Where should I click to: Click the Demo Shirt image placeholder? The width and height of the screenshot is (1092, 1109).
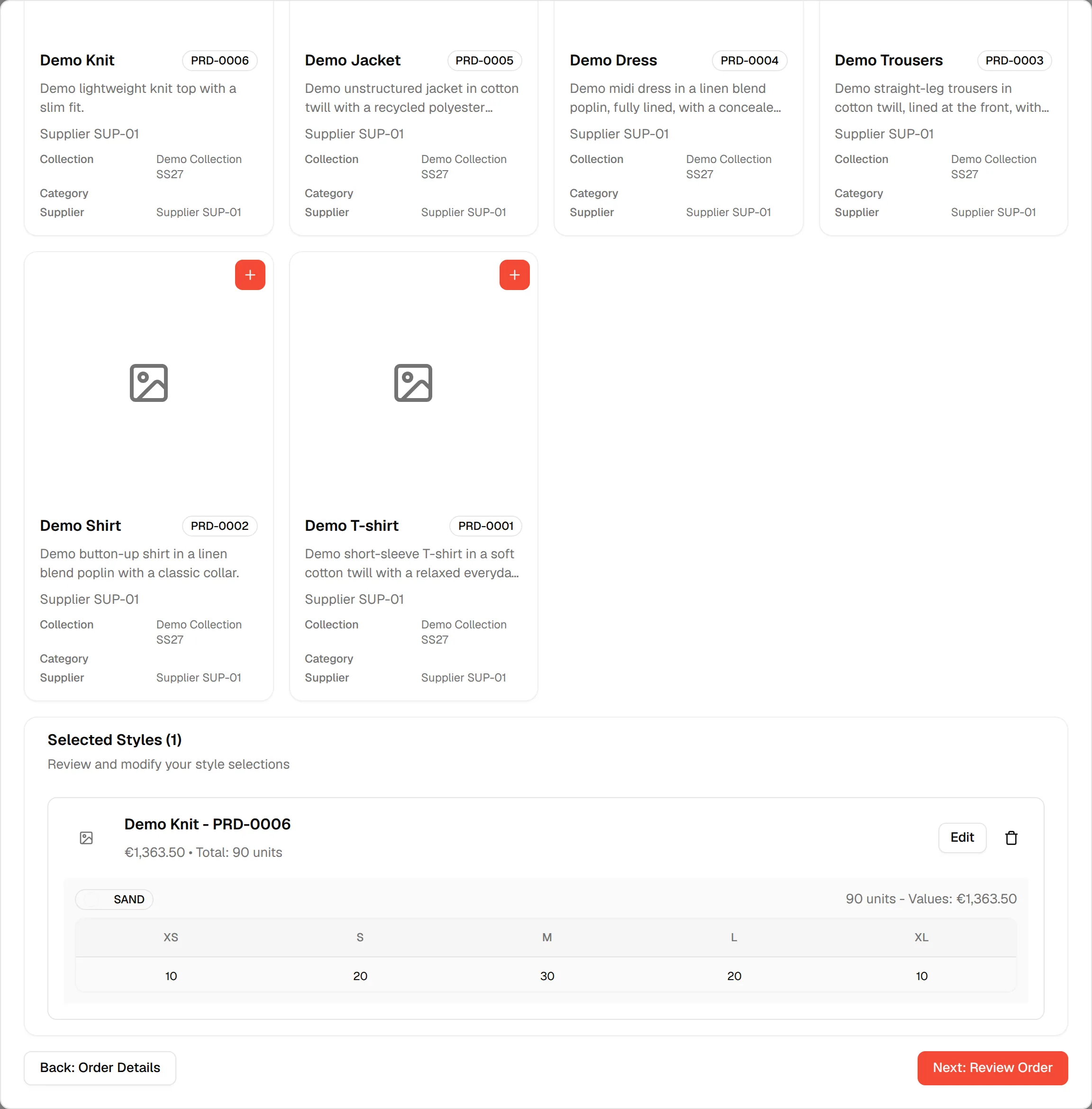click(148, 383)
